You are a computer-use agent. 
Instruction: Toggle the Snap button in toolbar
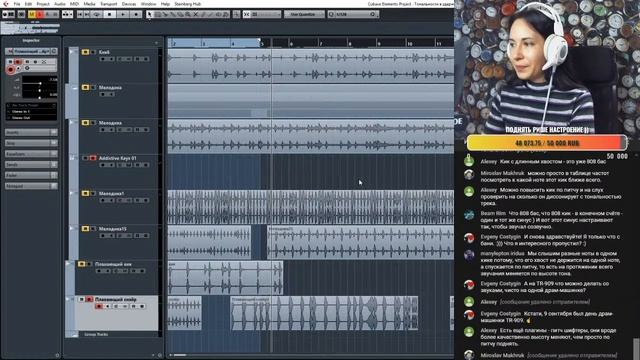coord(247,14)
